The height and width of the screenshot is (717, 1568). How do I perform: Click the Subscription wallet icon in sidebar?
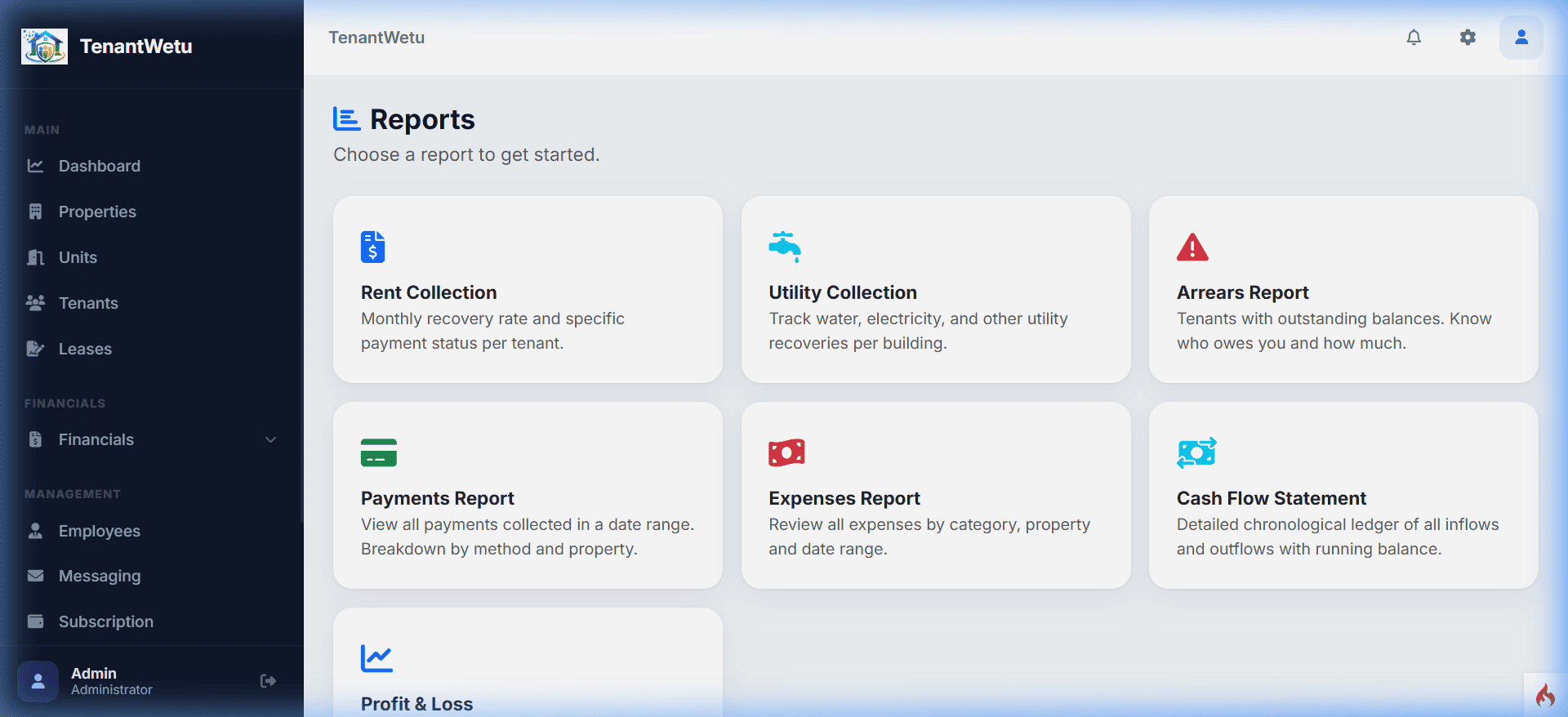coord(35,621)
